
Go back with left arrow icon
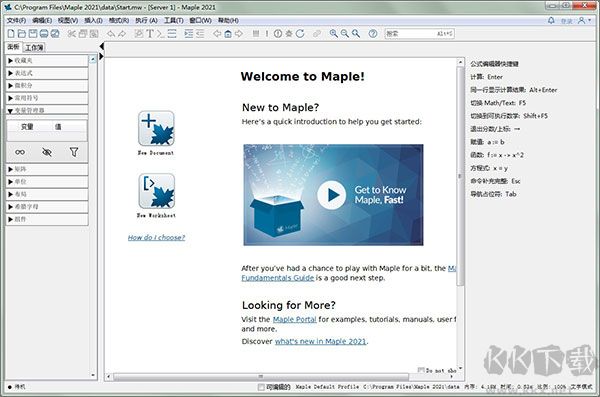tap(217, 34)
